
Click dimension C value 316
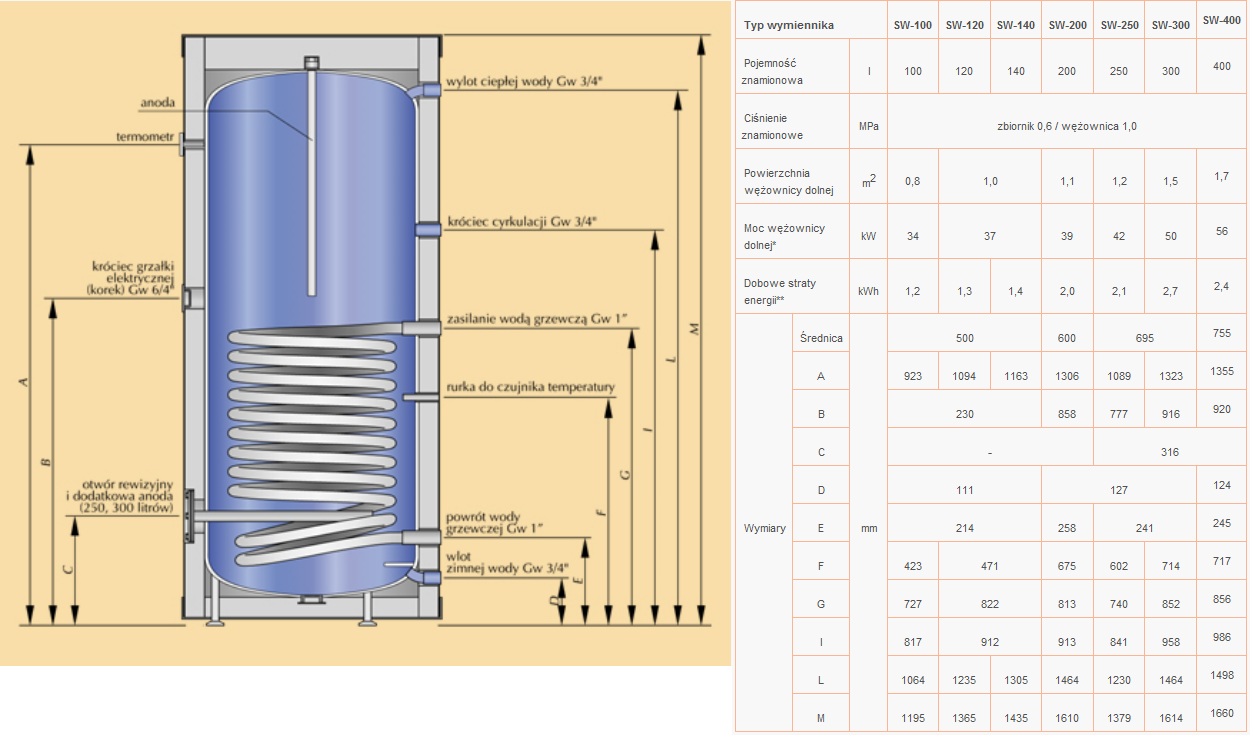[x=1170, y=452]
